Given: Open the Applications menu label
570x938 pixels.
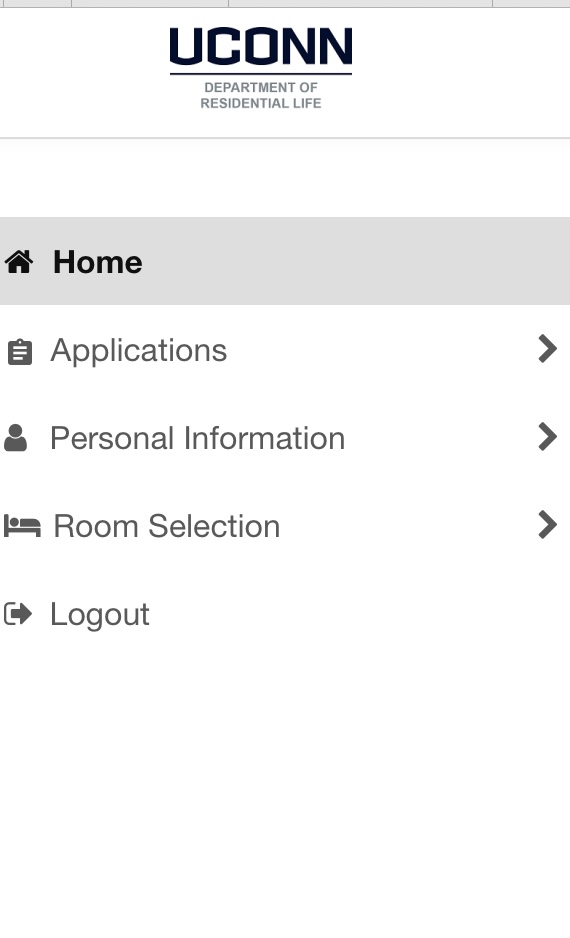Looking at the screenshot, I should (139, 351).
